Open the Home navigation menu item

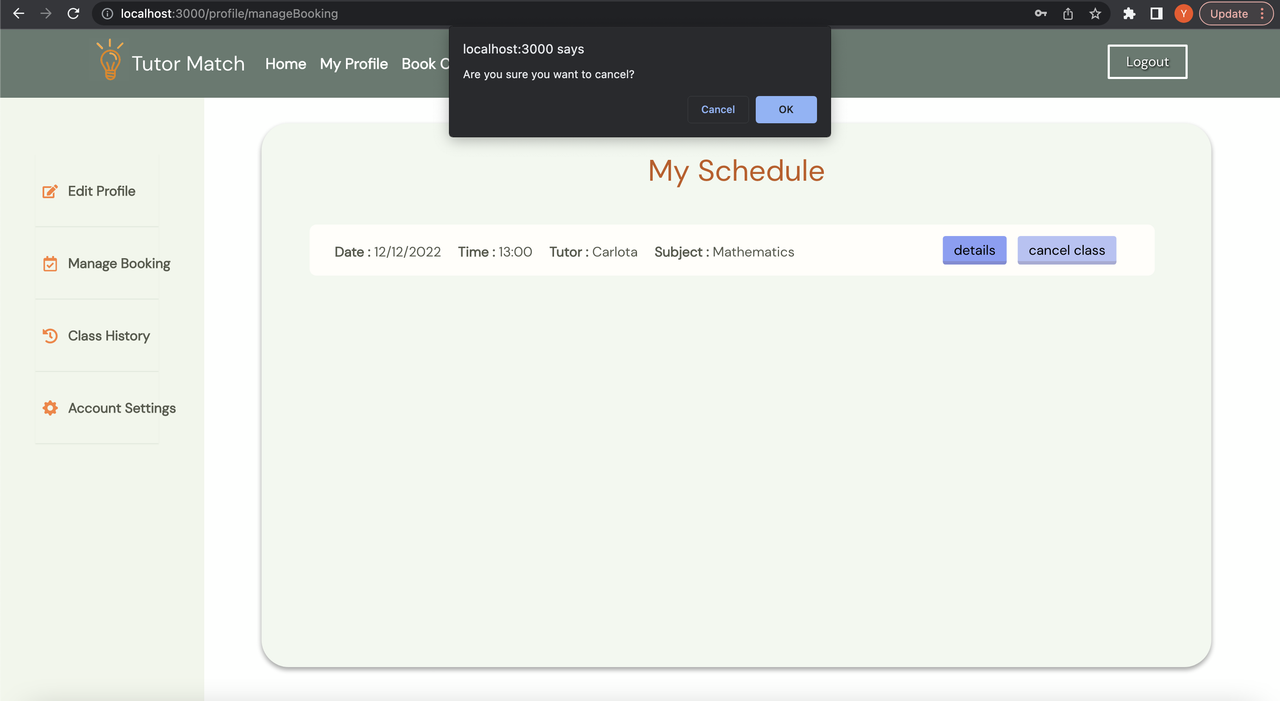(285, 63)
